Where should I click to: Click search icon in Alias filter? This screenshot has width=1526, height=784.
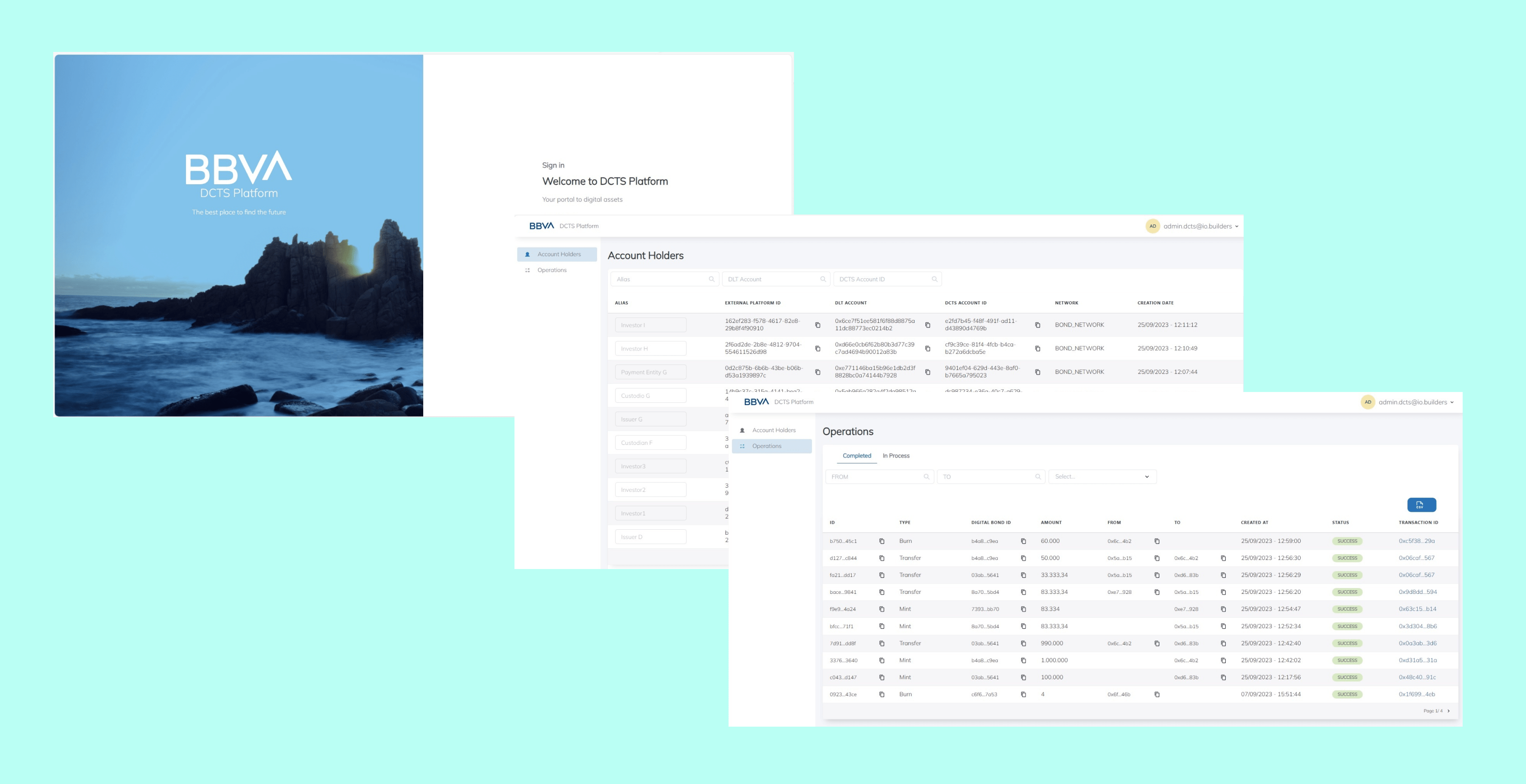(x=711, y=279)
